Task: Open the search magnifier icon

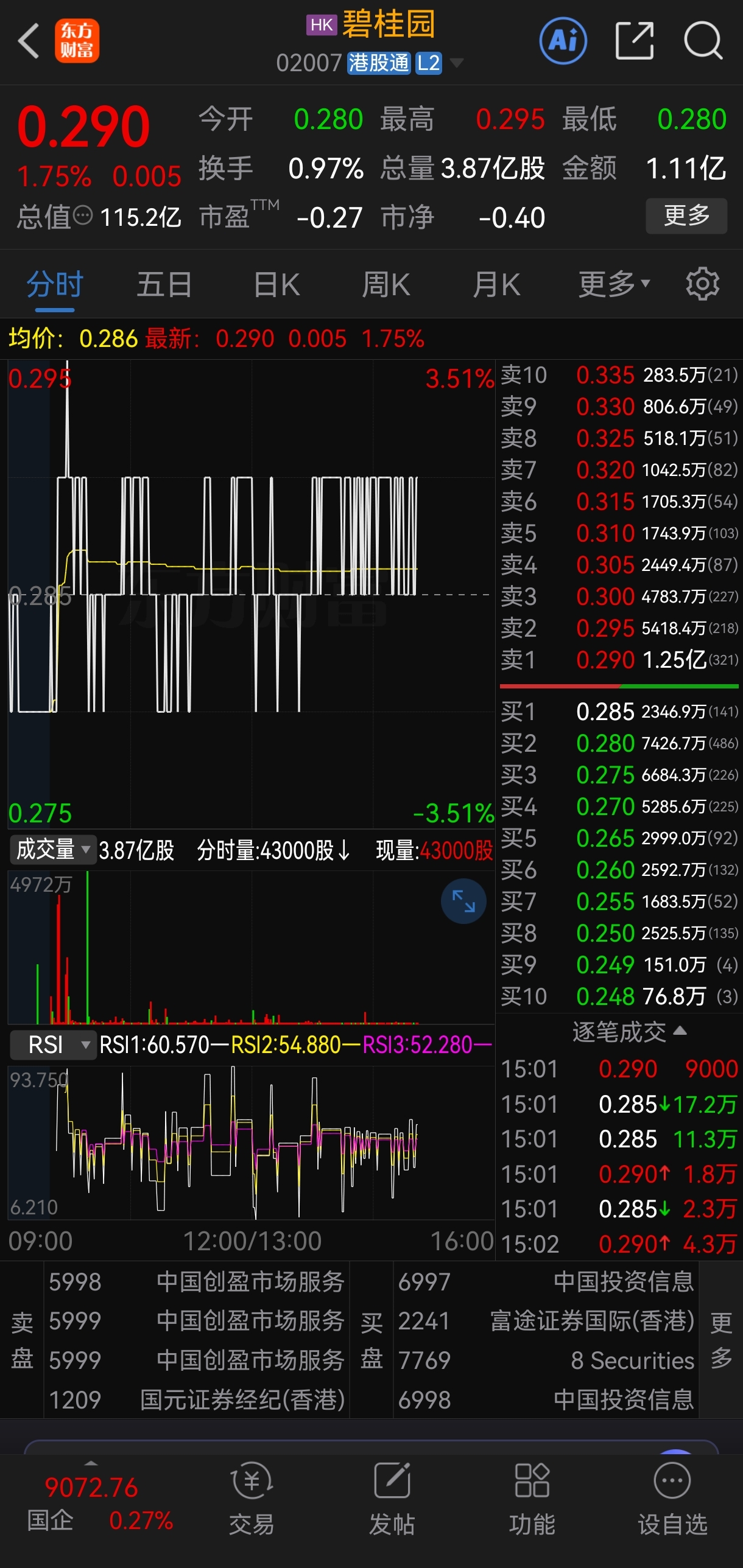Action: click(703, 41)
